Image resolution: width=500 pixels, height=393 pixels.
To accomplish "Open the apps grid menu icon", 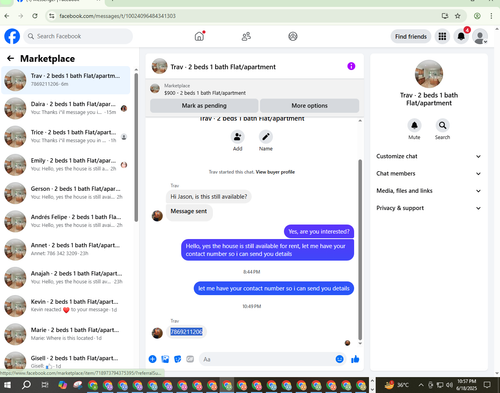I will [442, 36].
